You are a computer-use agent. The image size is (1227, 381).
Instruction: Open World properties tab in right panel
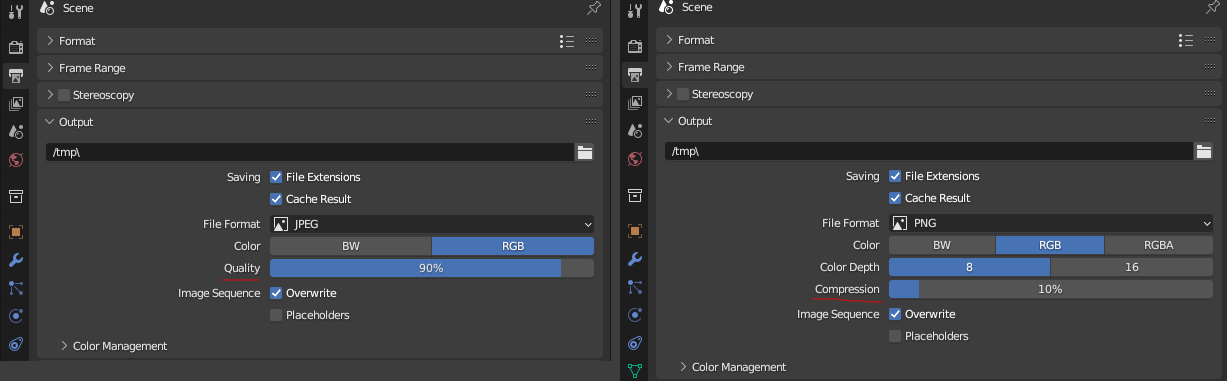tap(634, 159)
